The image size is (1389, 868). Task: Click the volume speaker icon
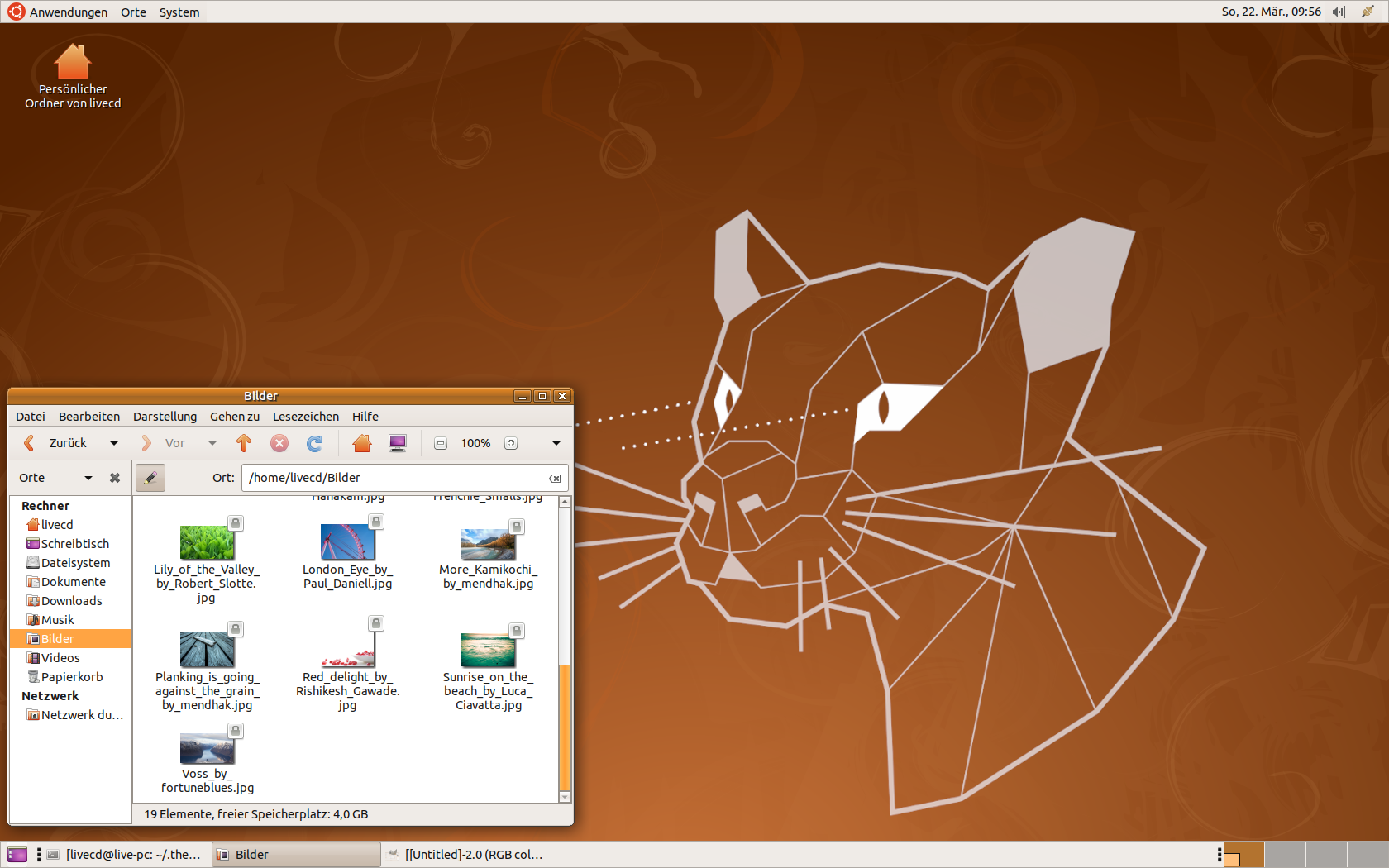1339,12
